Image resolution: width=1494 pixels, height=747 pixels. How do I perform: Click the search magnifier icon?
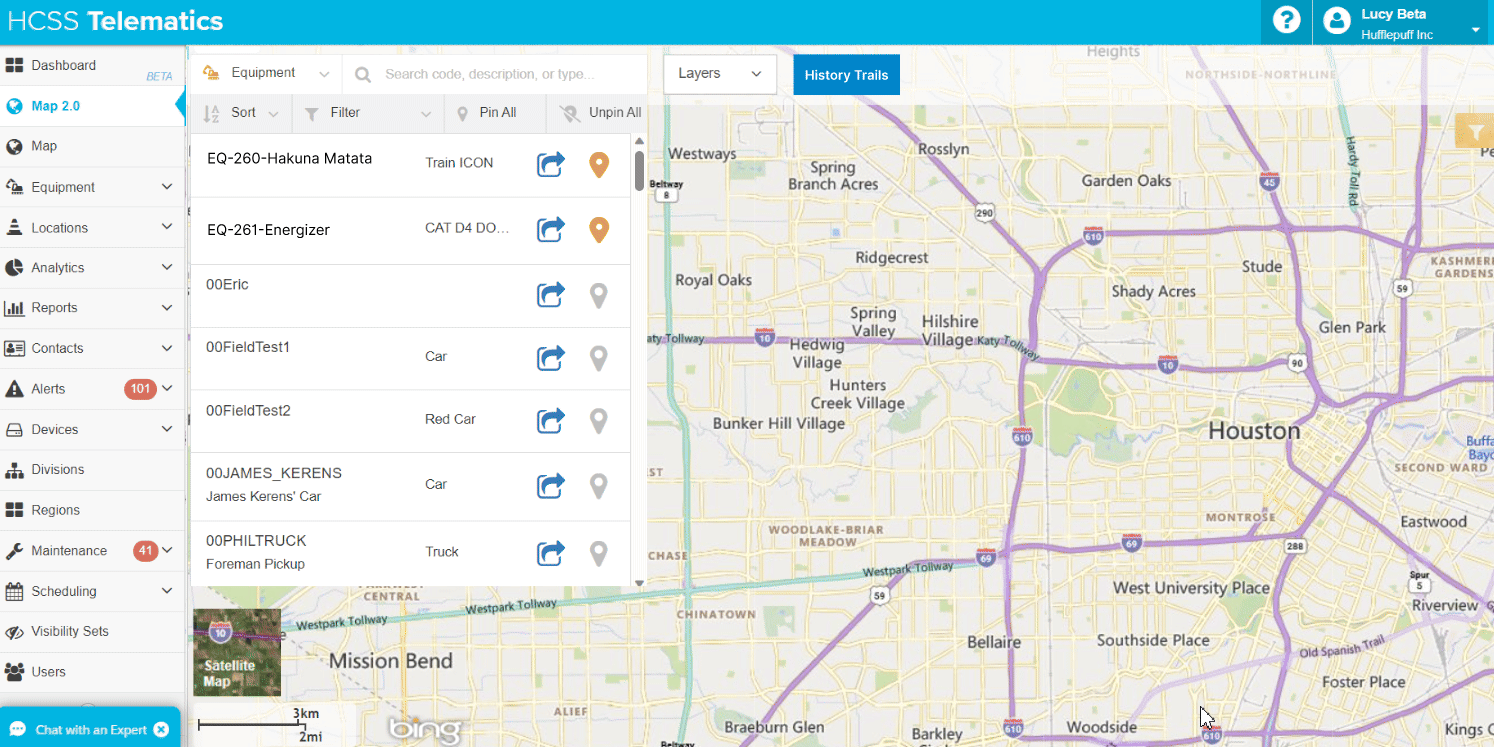tap(363, 74)
